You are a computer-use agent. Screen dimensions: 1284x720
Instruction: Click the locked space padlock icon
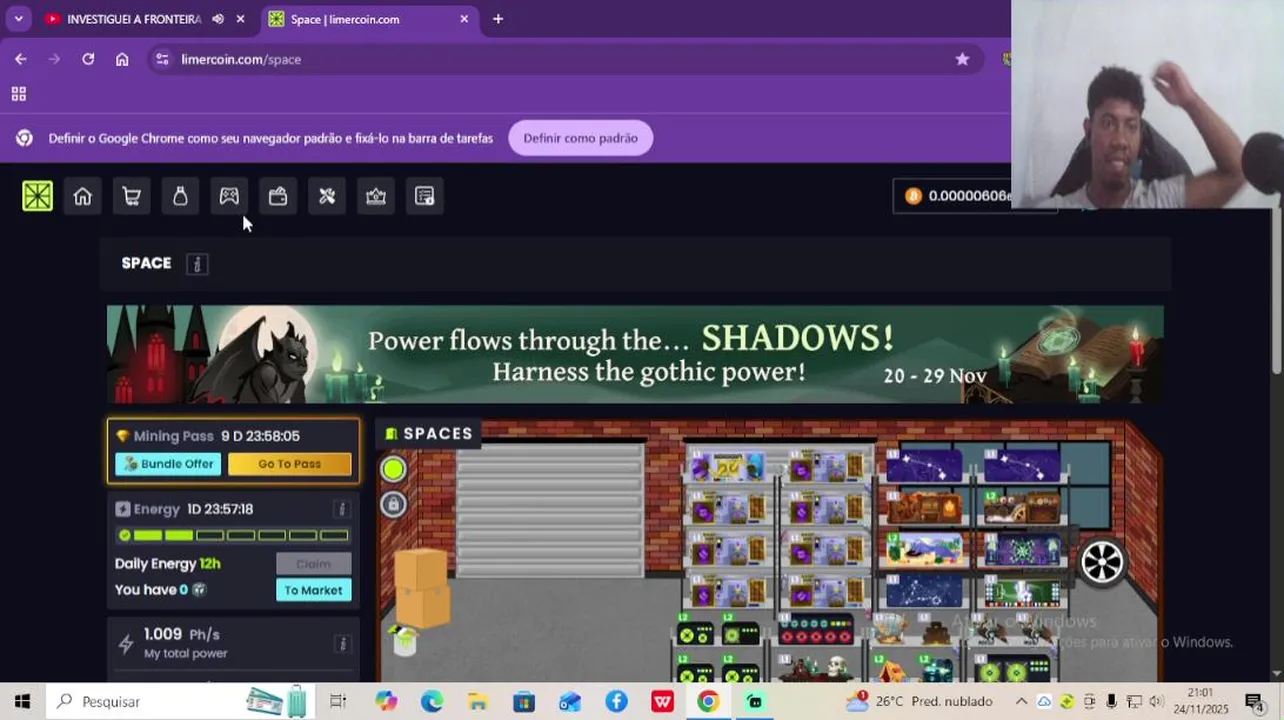click(393, 504)
